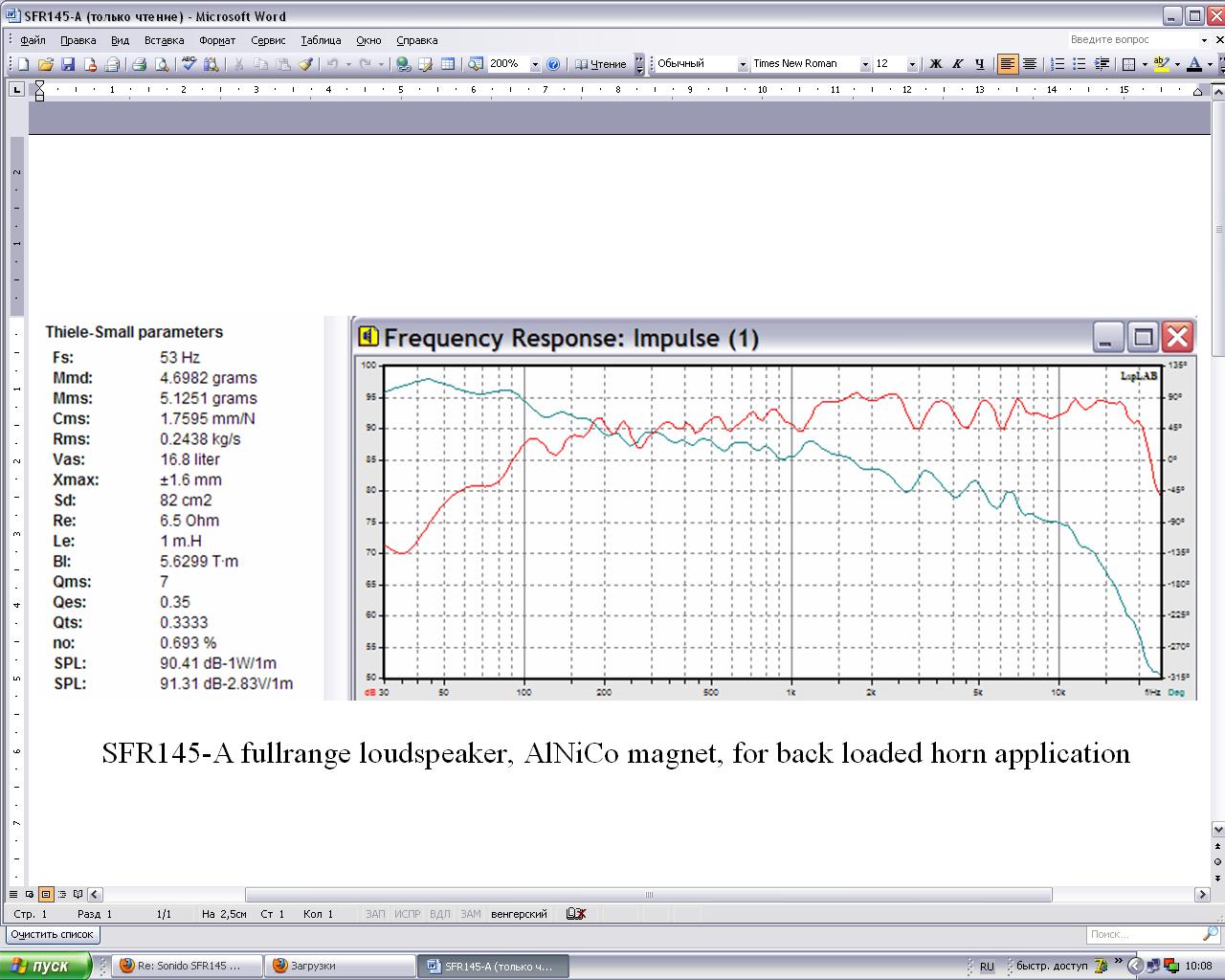
Task: Toggle bulleted list
Action: (x=1080, y=64)
